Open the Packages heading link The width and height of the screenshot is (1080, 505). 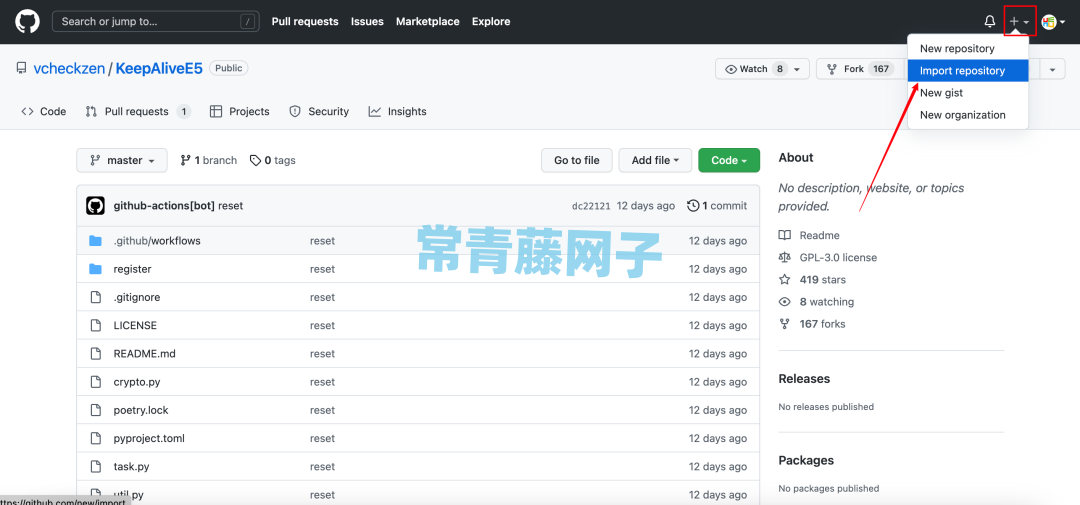click(x=807, y=460)
